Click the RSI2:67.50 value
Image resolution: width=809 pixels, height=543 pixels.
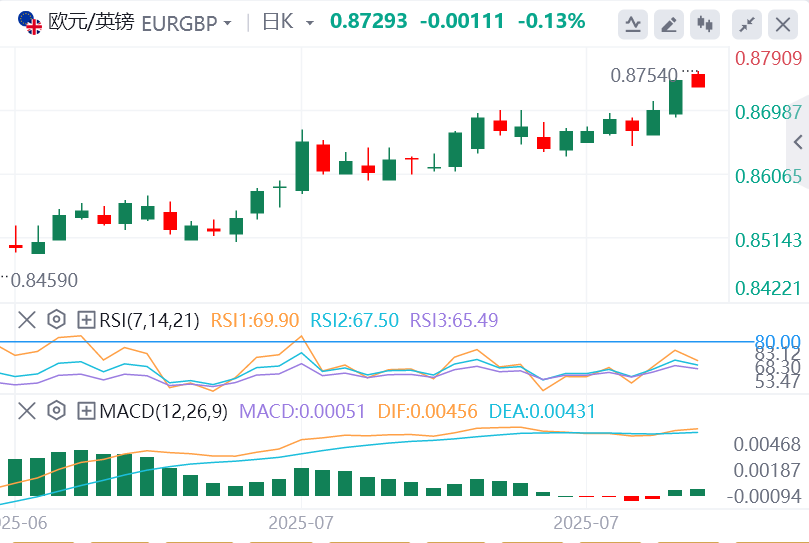354,321
